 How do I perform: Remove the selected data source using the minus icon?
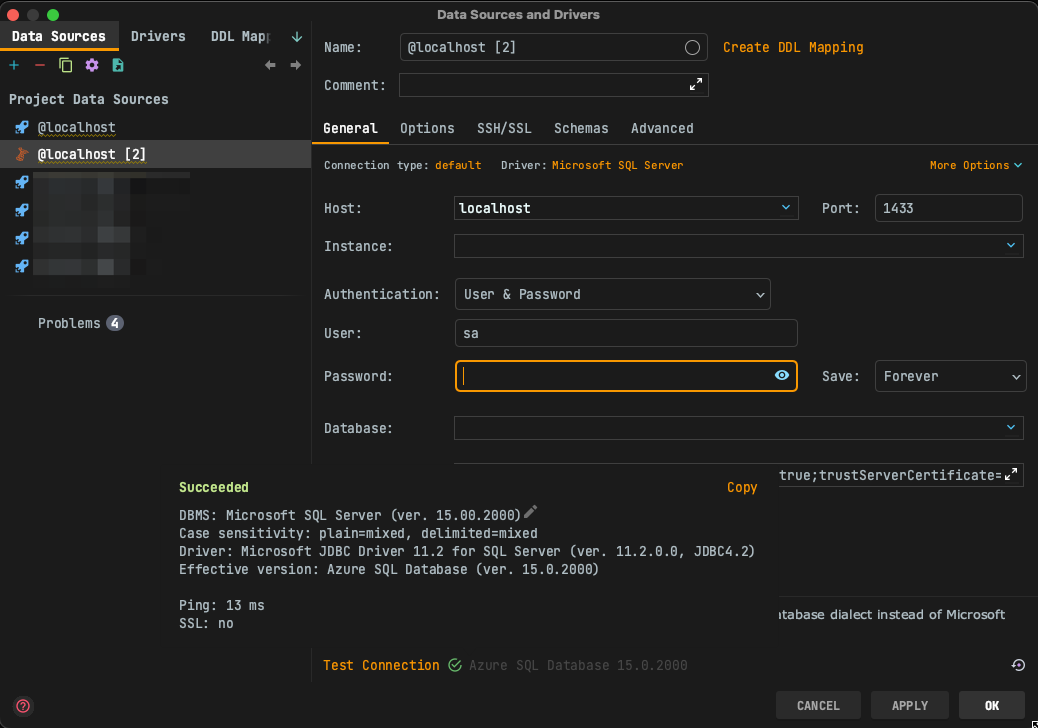(x=38, y=65)
